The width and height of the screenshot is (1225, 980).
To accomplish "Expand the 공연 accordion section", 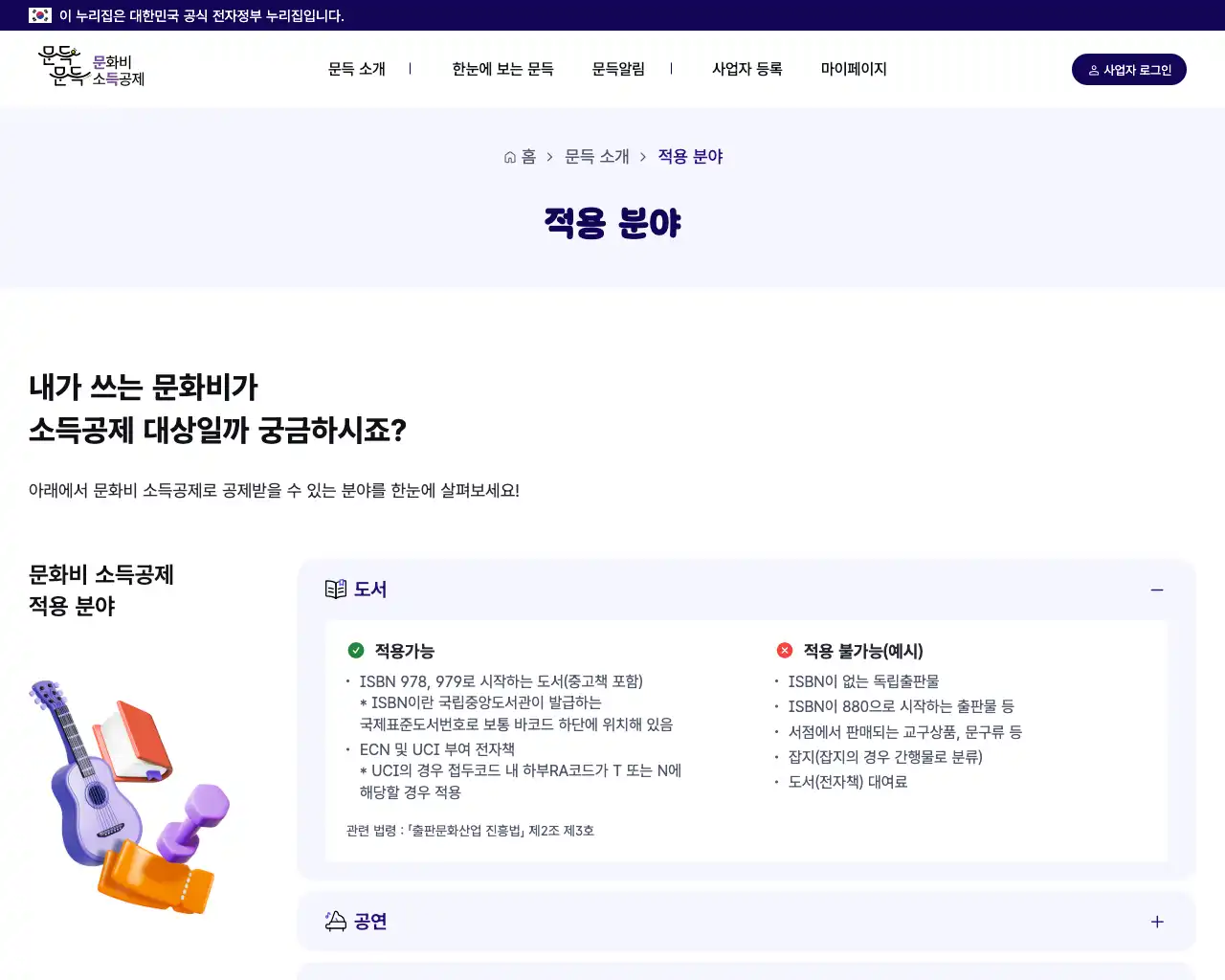I will [1157, 922].
